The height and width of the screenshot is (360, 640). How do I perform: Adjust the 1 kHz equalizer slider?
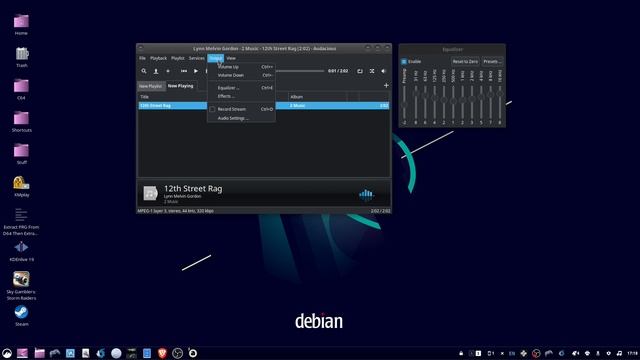462,102
